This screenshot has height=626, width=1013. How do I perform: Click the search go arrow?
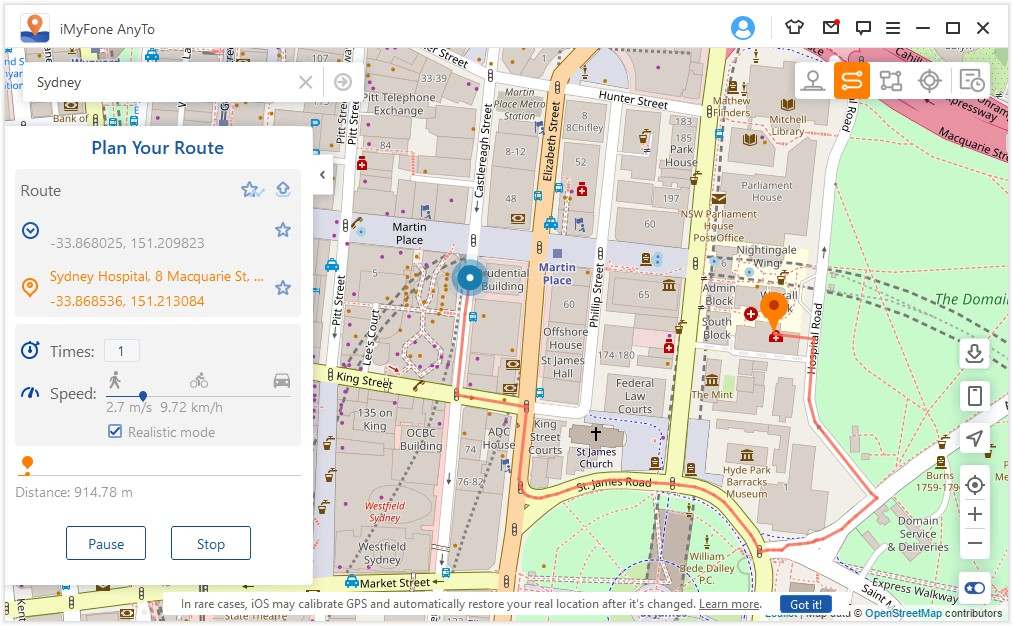pos(343,82)
